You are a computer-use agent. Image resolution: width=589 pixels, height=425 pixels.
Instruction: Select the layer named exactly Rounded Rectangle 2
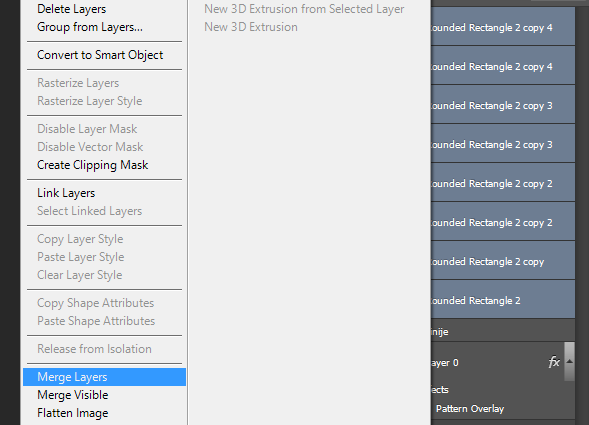pos(503,301)
